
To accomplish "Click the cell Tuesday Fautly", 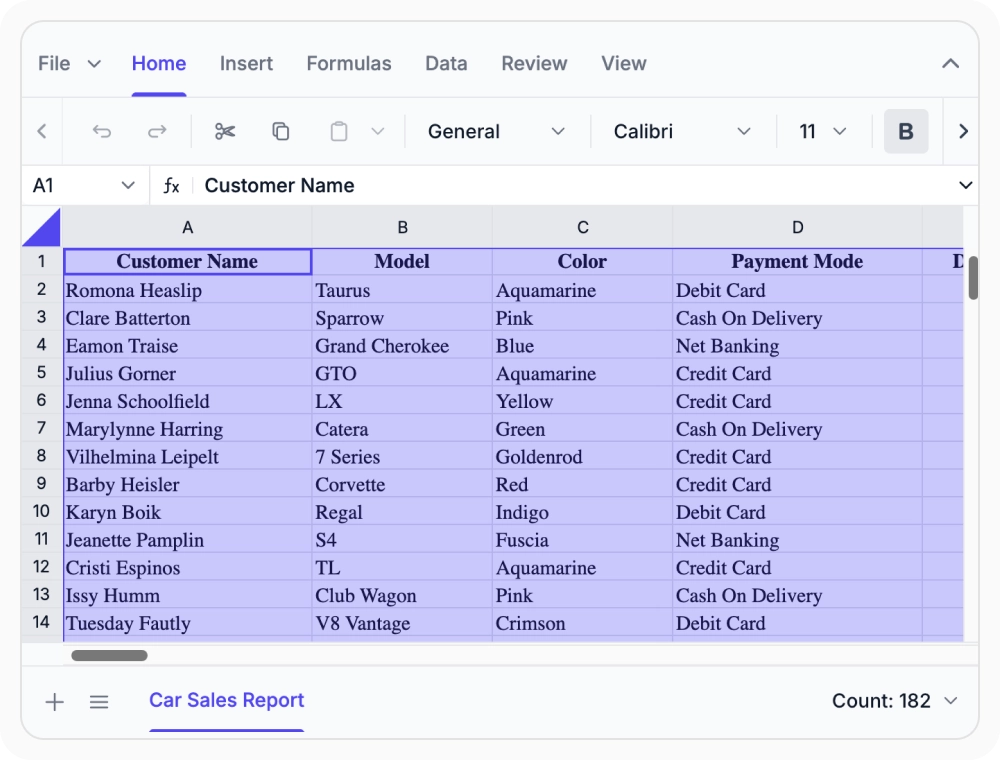I will (x=188, y=623).
